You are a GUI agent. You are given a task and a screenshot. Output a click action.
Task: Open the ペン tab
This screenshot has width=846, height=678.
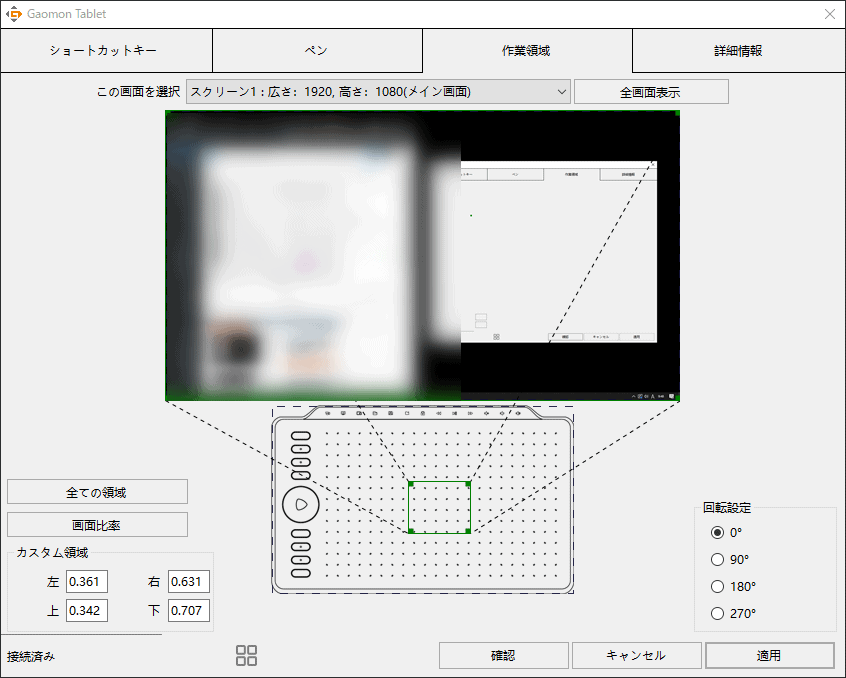coord(317,51)
